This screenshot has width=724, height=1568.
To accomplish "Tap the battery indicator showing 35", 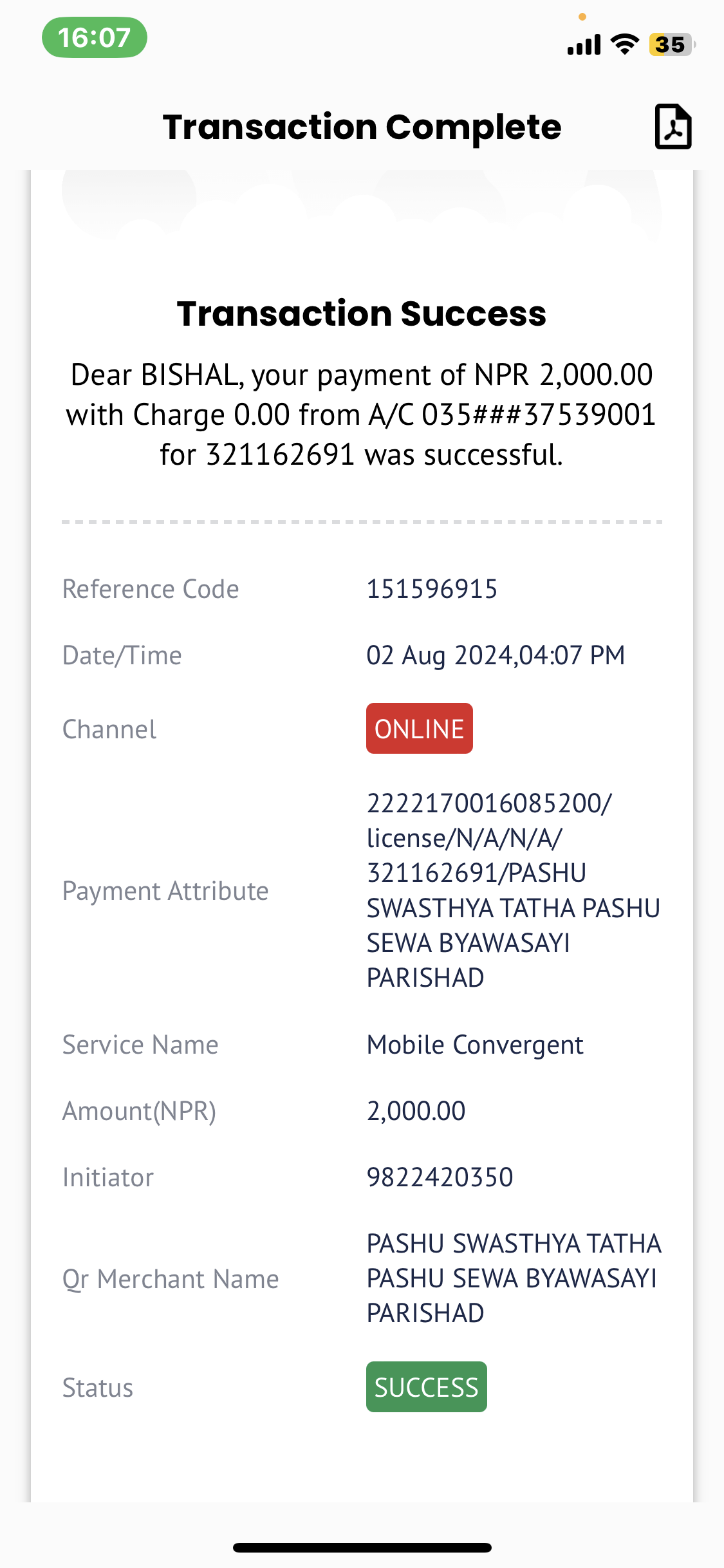I will (x=672, y=44).
